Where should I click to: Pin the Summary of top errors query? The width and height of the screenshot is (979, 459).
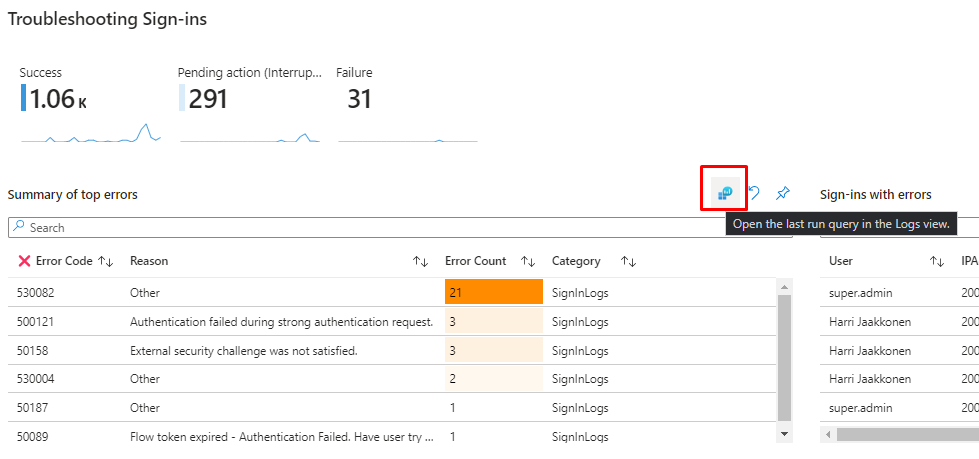click(x=783, y=193)
